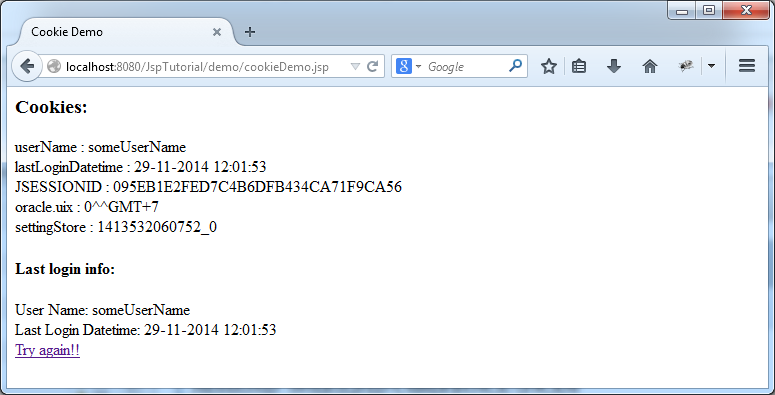Click the Firebug bug icon
Image resolution: width=775 pixels, height=395 pixels.
pos(686,66)
